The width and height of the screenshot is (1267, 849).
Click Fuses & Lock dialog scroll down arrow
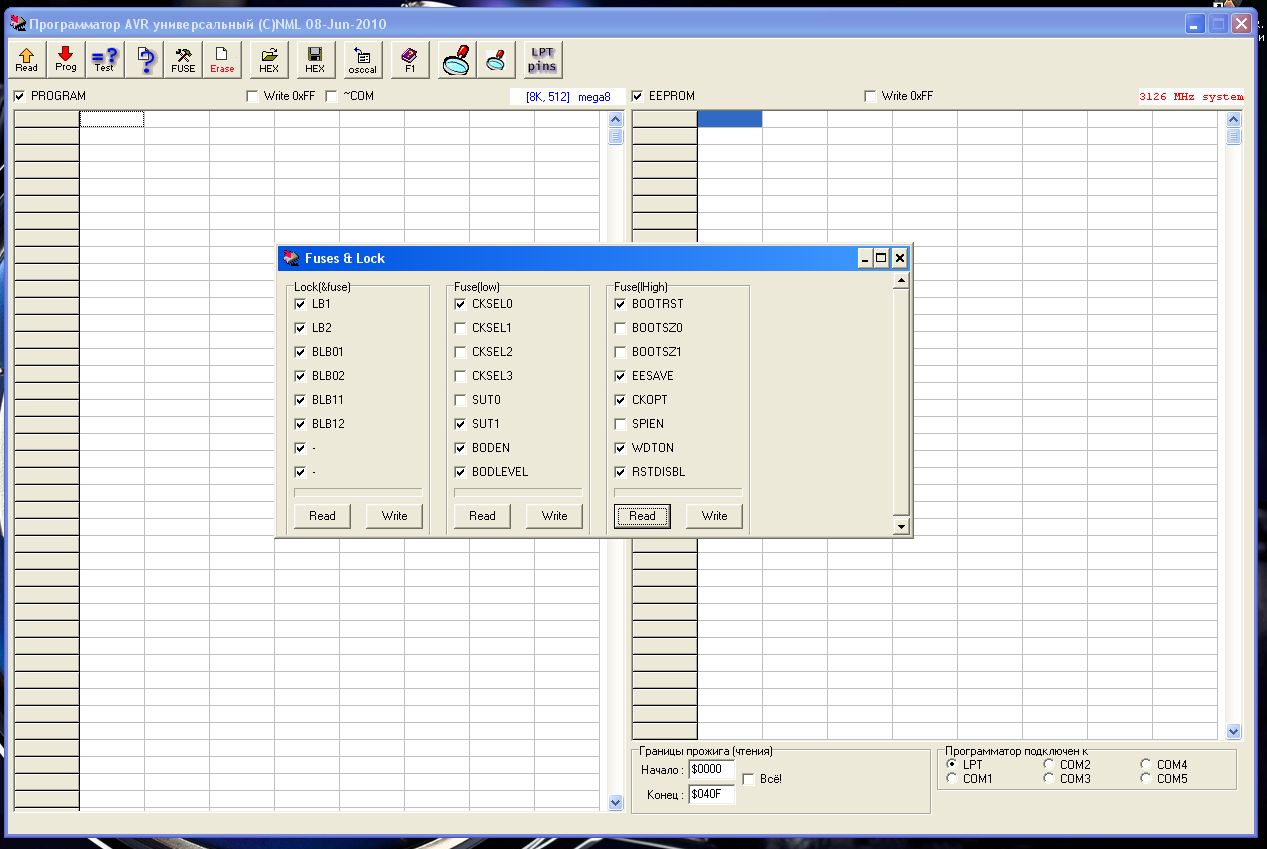pos(900,526)
